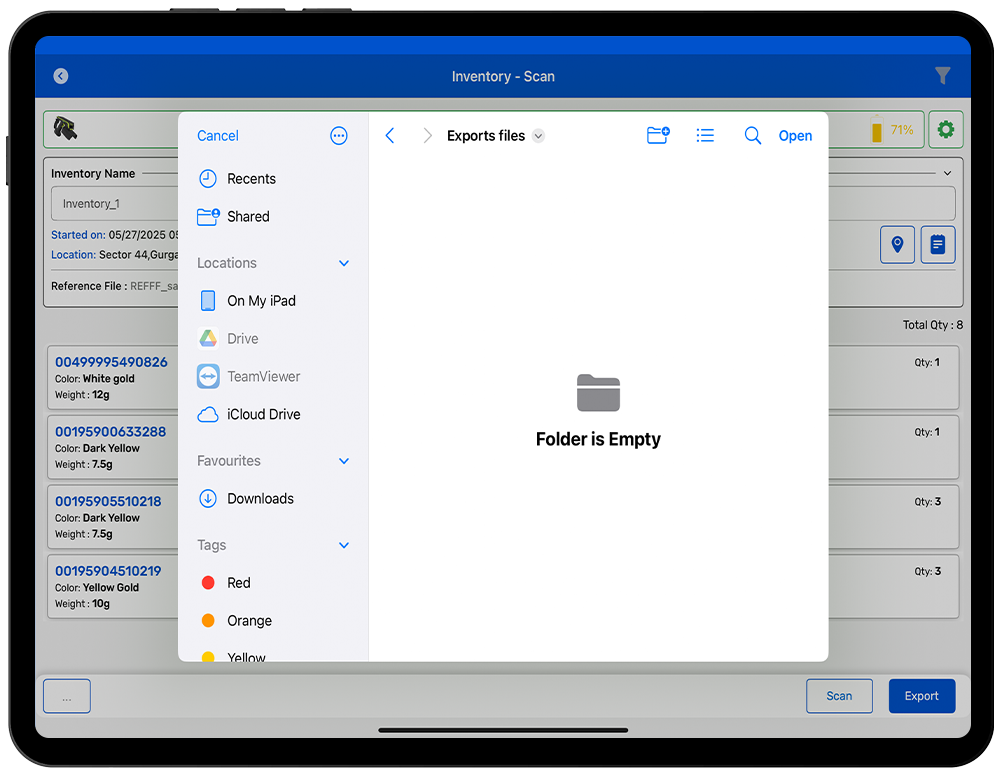This screenshot has height=774, width=1000.
Task: Open the more options ellipsis circle
Action: point(339,136)
